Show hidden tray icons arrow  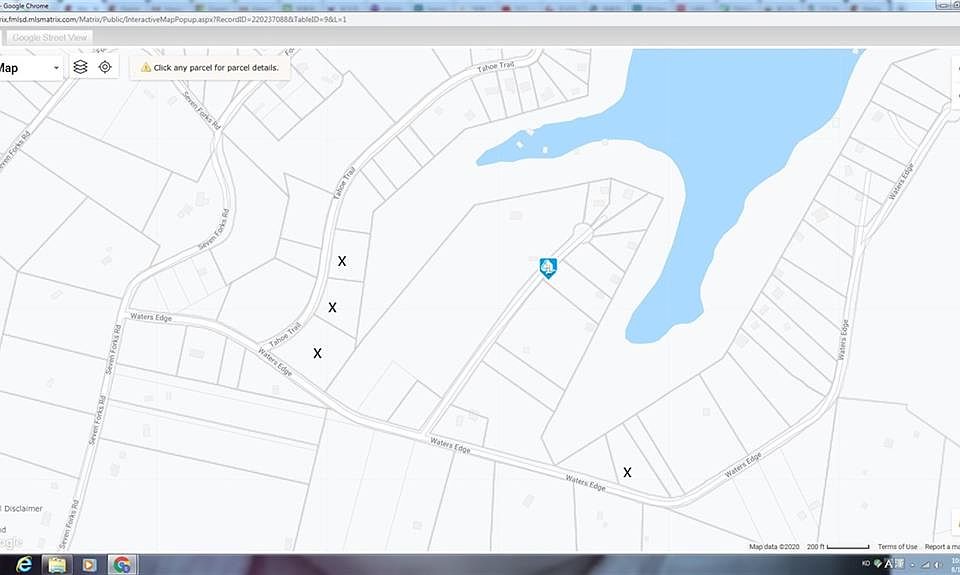point(913,565)
